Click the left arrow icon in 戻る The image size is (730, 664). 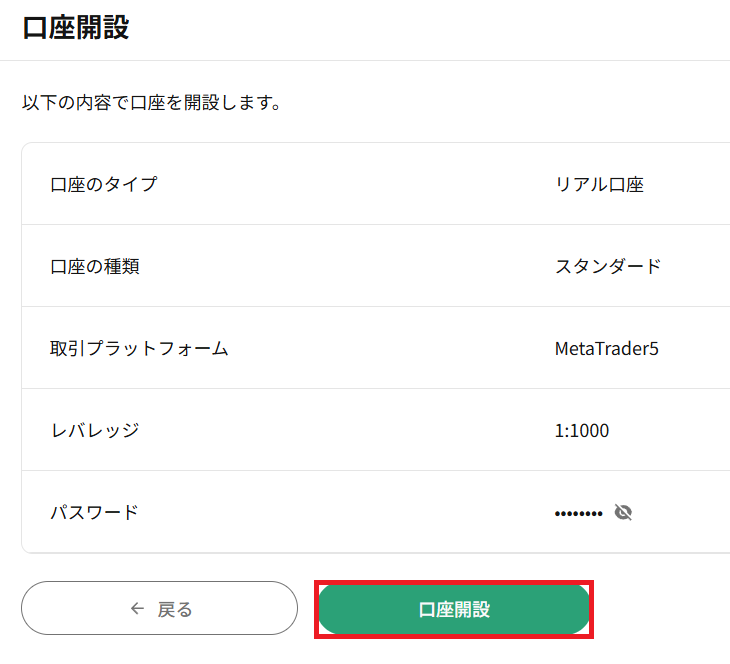137,608
